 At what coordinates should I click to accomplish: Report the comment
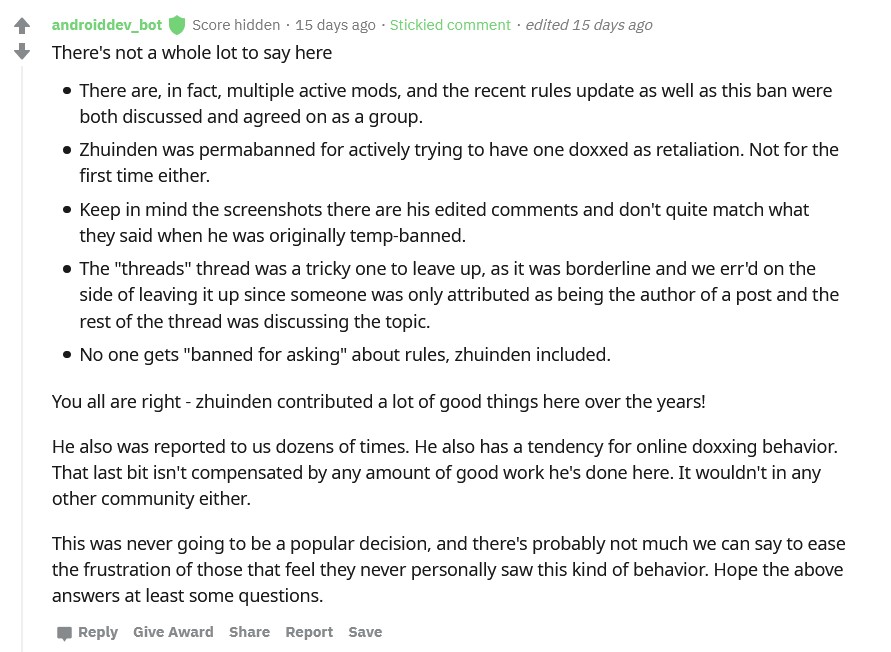(309, 632)
